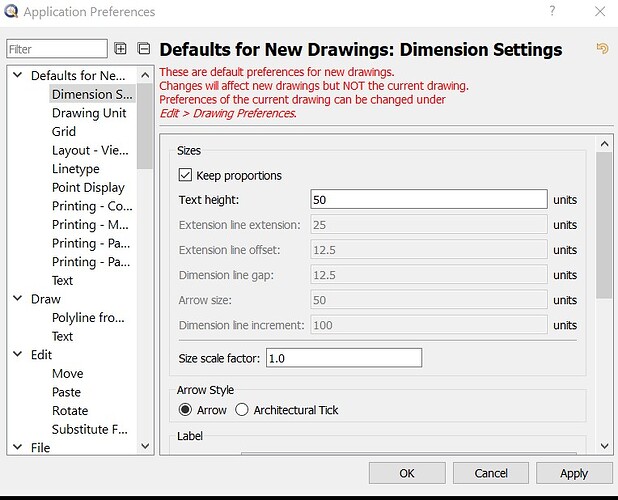The image size is (618, 500).
Task: Click the Text height input field
Action: [429, 199]
